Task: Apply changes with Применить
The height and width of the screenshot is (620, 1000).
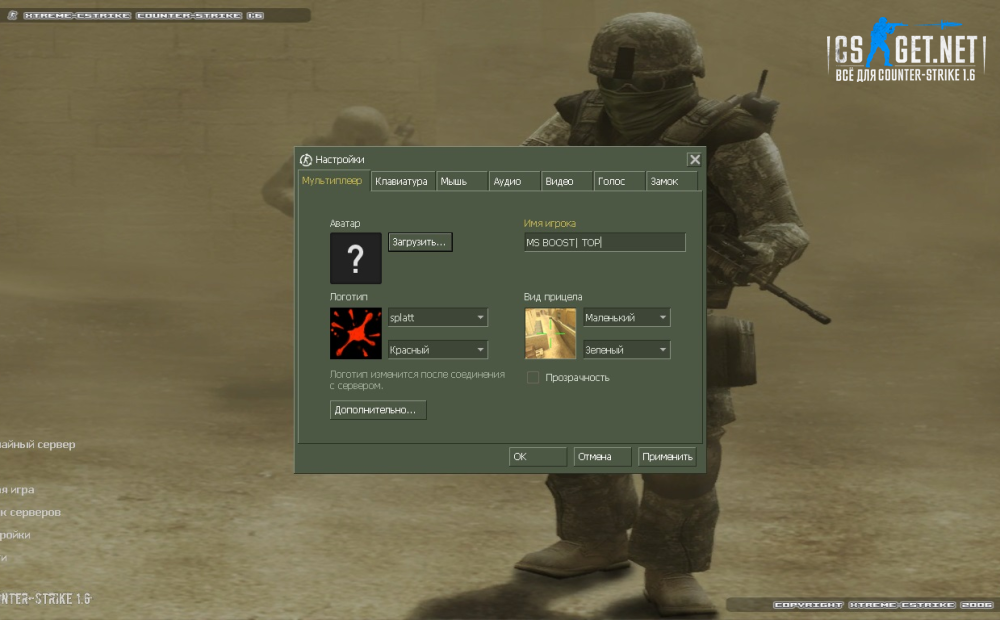Action: 667,457
